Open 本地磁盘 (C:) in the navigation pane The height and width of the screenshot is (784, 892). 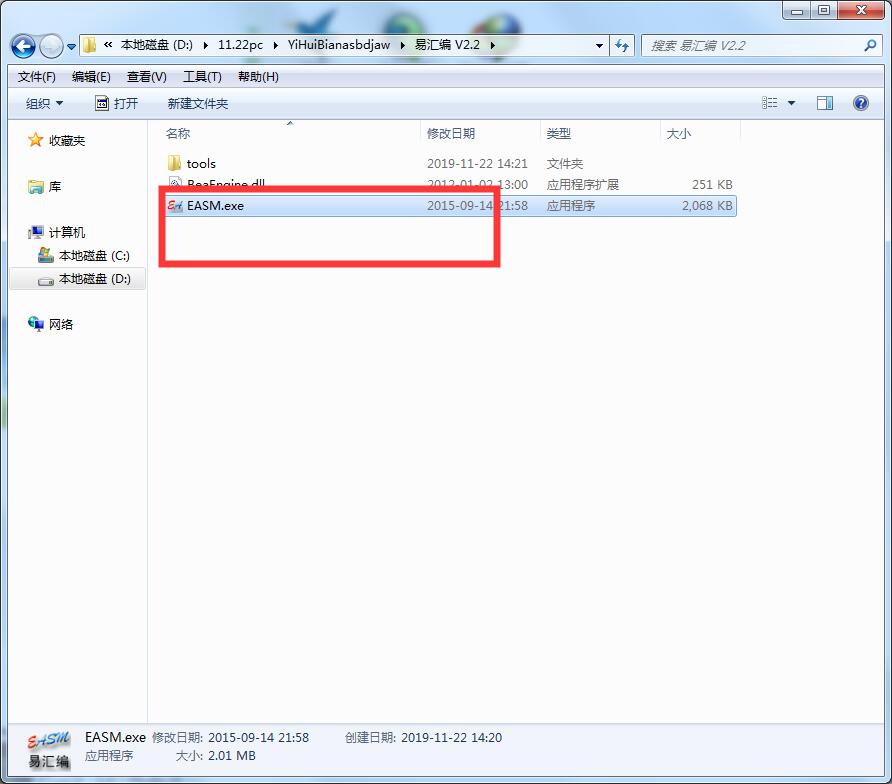point(94,256)
